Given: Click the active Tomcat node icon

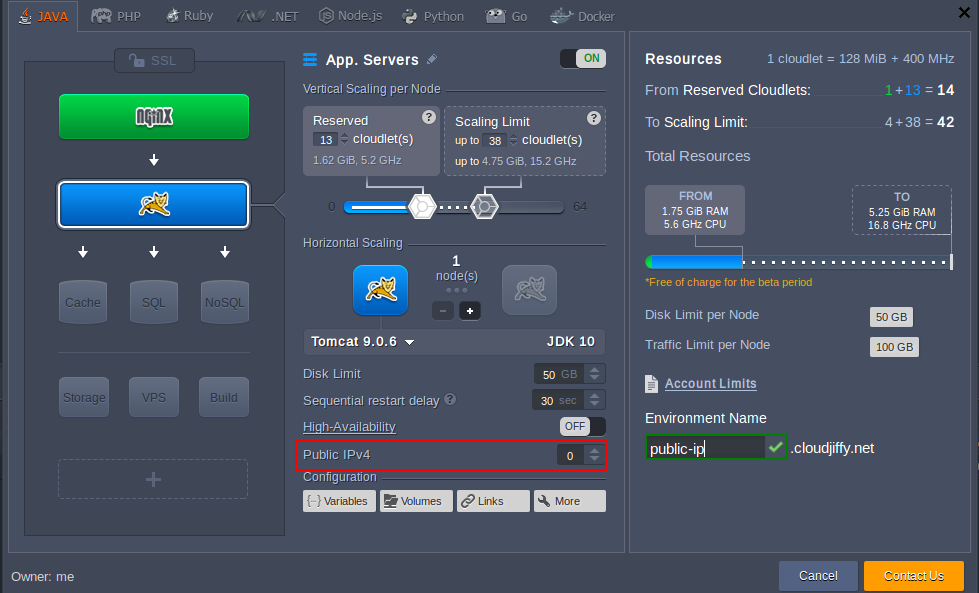Looking at the screenshot, I should pyautogui.click(x=380, y=290).
